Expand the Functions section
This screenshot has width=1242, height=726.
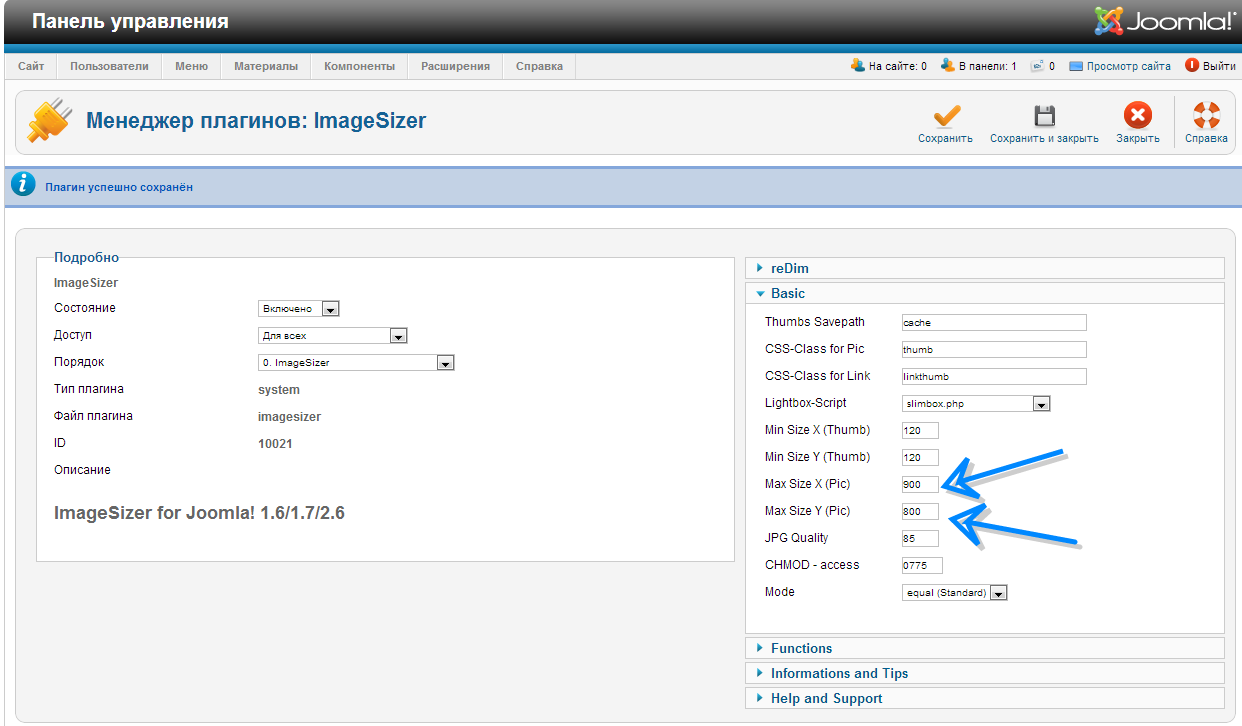(801, 648)
